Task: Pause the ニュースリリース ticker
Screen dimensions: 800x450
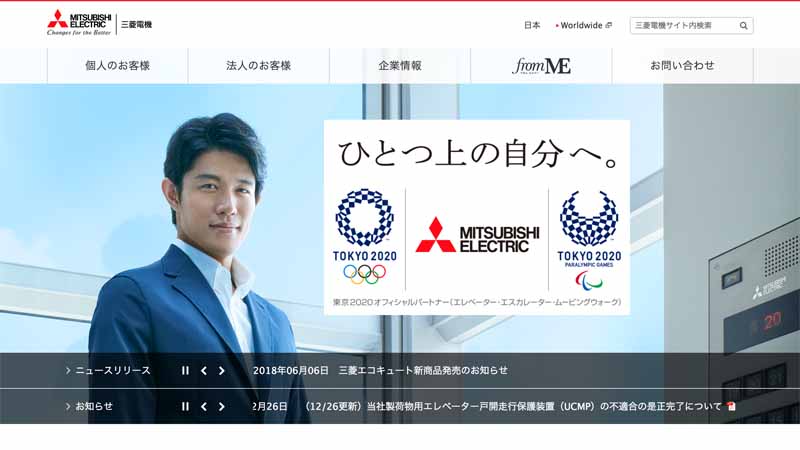Action: pos(185,371)
